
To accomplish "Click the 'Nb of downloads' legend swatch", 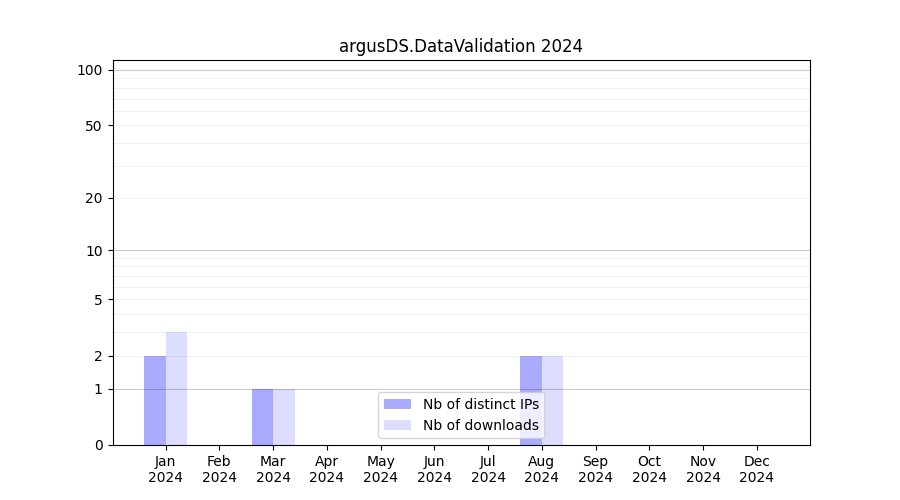I will tap(397, 425).
